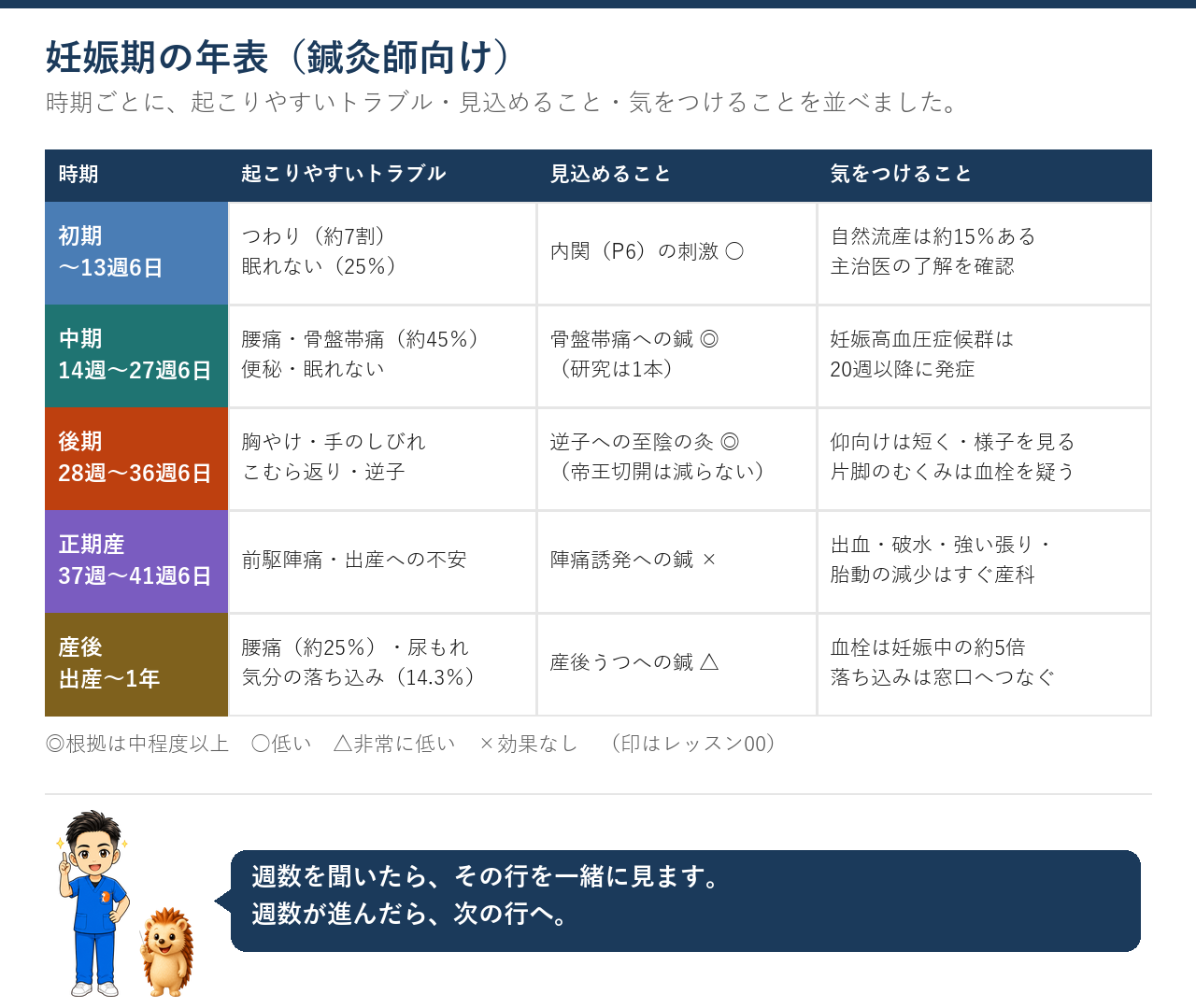This screenshot has width=1196, height=1008.
Task: Click the cell "骨盤帯痛への鍼 ◎"
Action: [676, 356]
